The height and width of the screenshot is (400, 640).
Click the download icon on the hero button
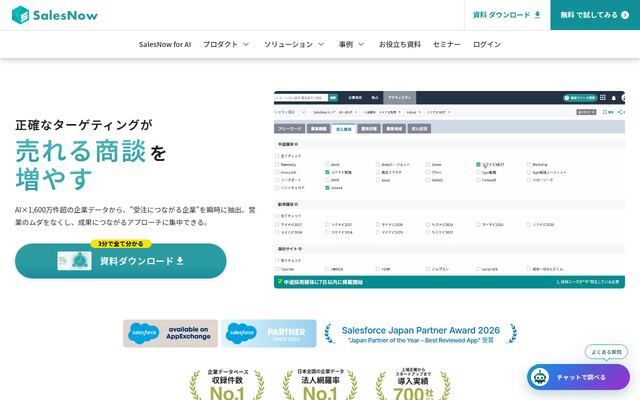tap(180, 261)
